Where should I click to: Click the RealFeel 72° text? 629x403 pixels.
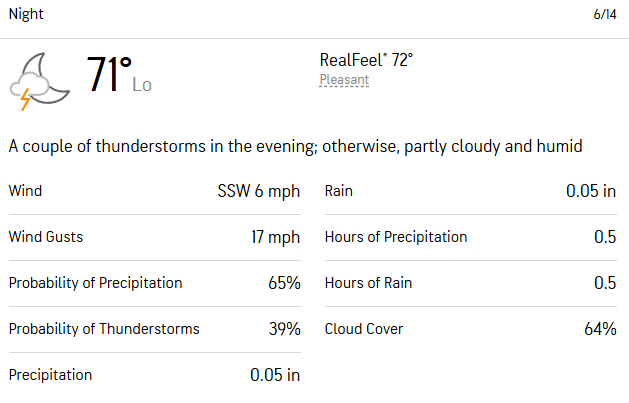[x=366, y=60]
